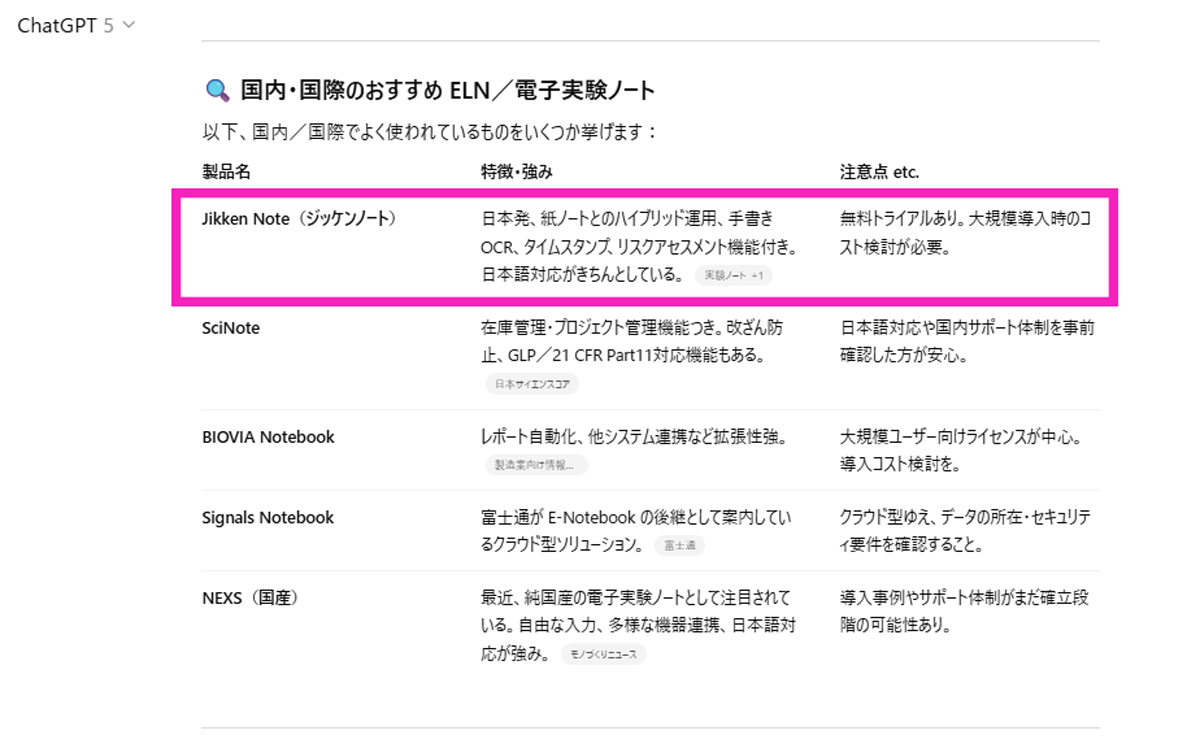Select the SciNote product name cell

coord(231,328)
